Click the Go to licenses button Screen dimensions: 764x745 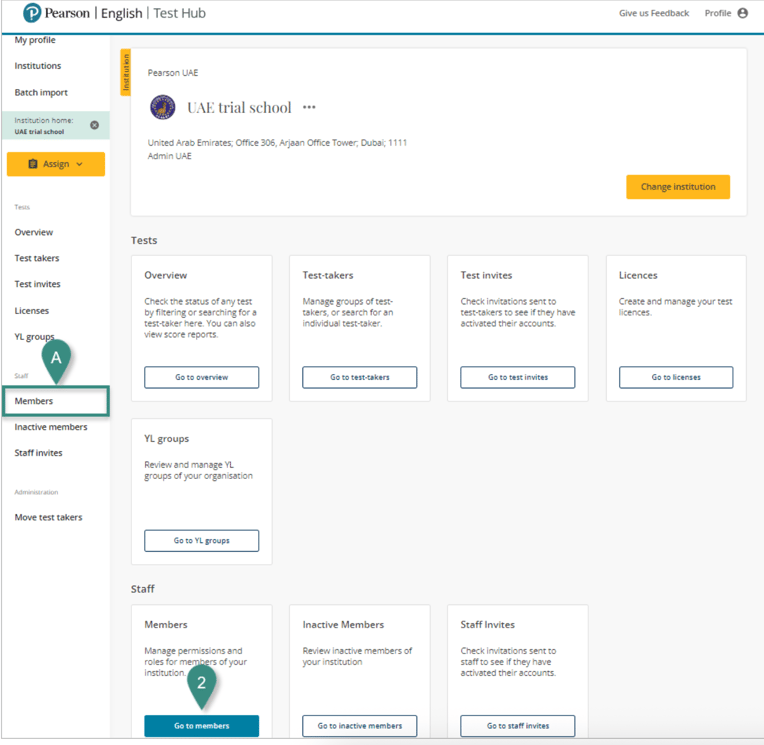(675, 377)
